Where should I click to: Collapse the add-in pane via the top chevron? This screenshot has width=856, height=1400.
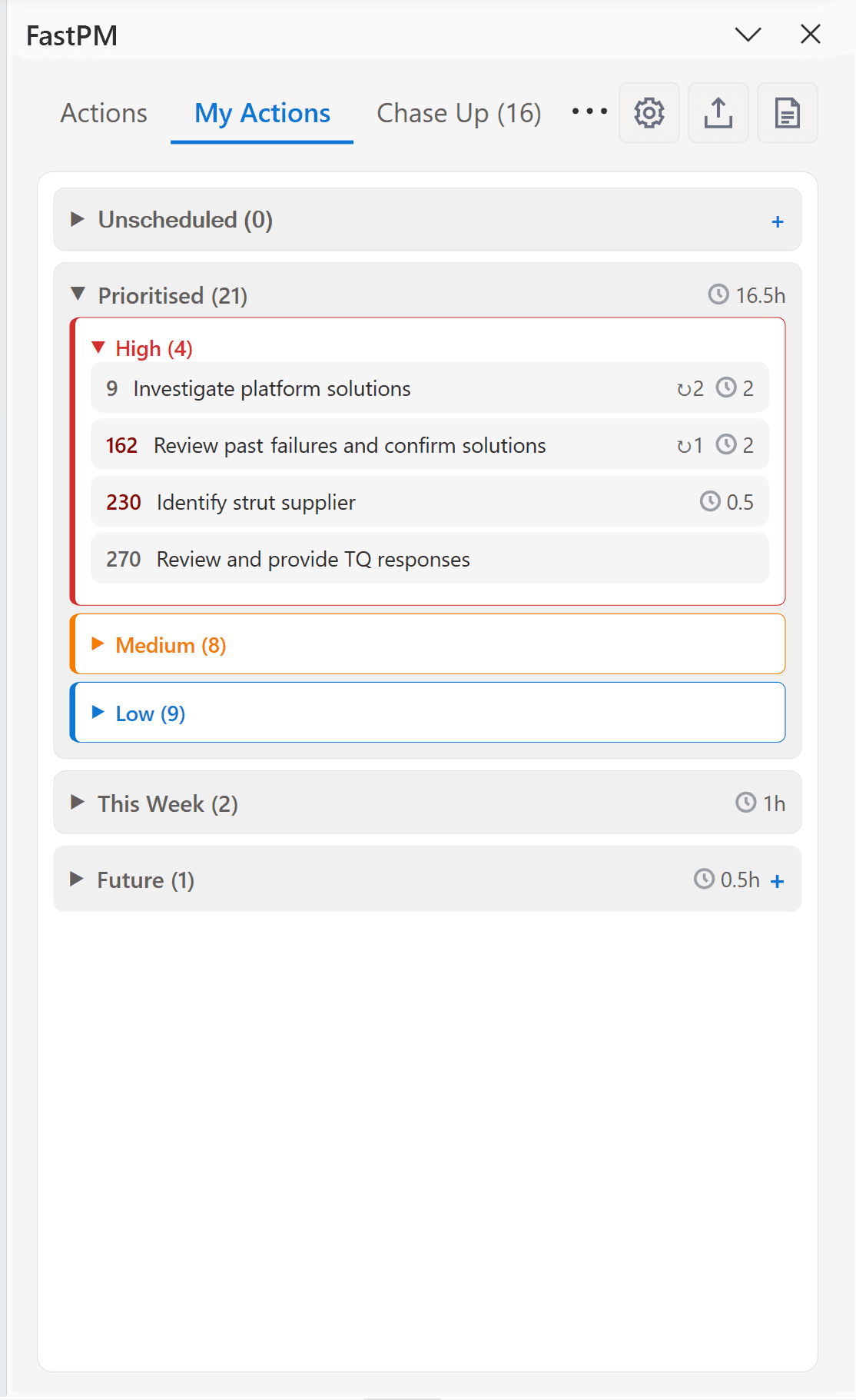coord(747,34)
